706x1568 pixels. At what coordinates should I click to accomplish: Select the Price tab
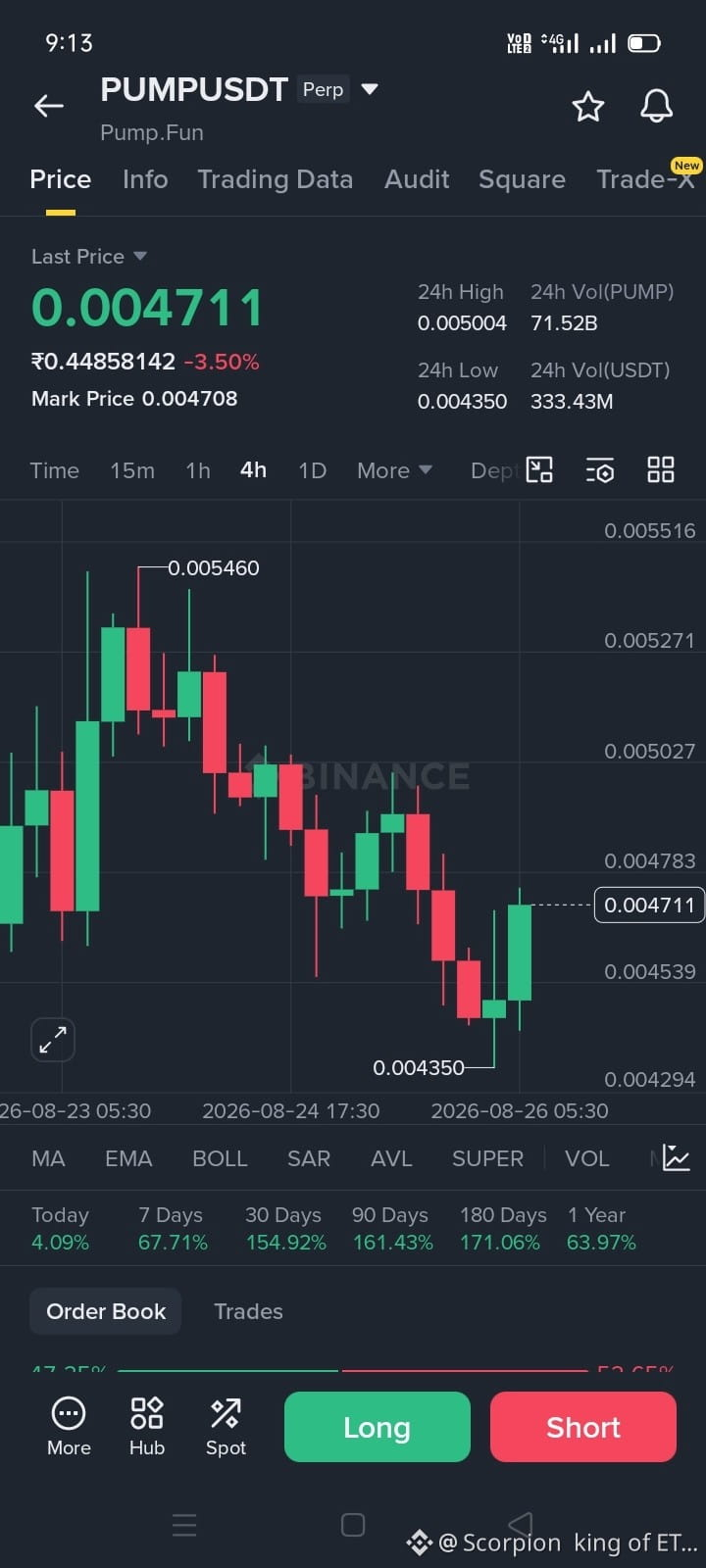point(61,179)
